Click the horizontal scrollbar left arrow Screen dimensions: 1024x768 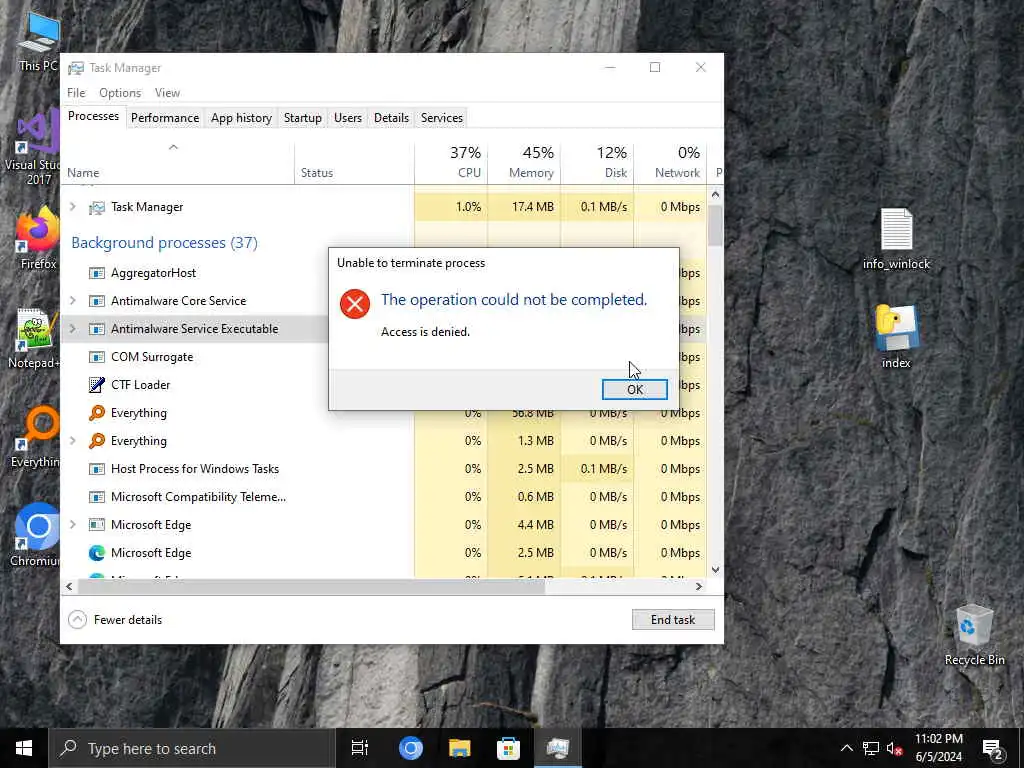click(x=69, y=586)
